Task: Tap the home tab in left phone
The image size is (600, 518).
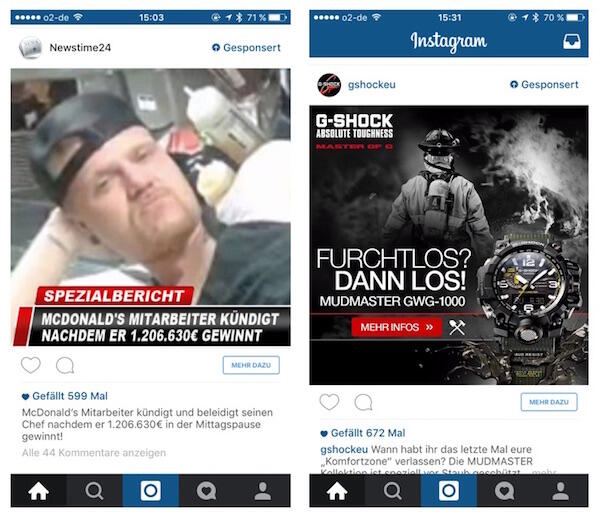Action: point(39,491)
